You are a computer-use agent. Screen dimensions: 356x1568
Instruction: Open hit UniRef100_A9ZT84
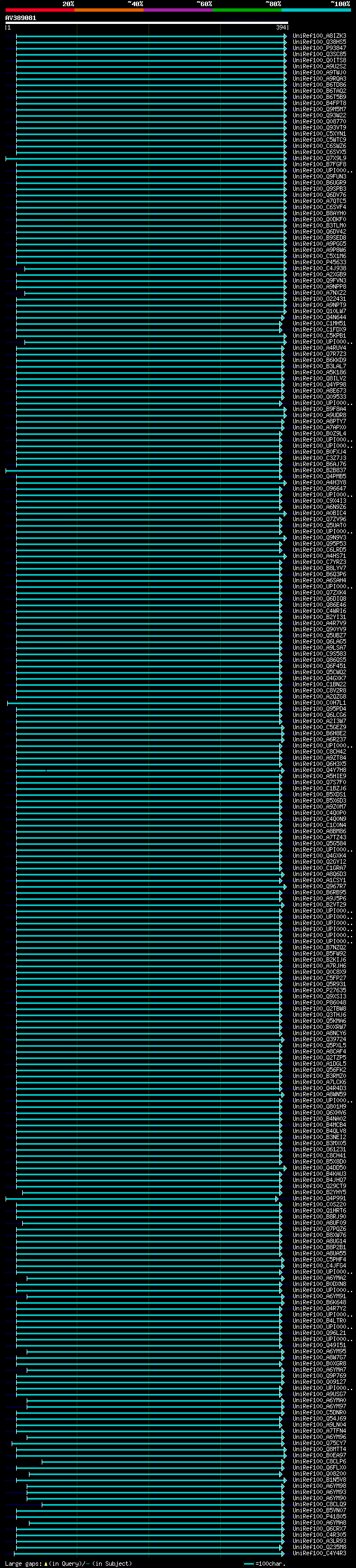[319, 758]
